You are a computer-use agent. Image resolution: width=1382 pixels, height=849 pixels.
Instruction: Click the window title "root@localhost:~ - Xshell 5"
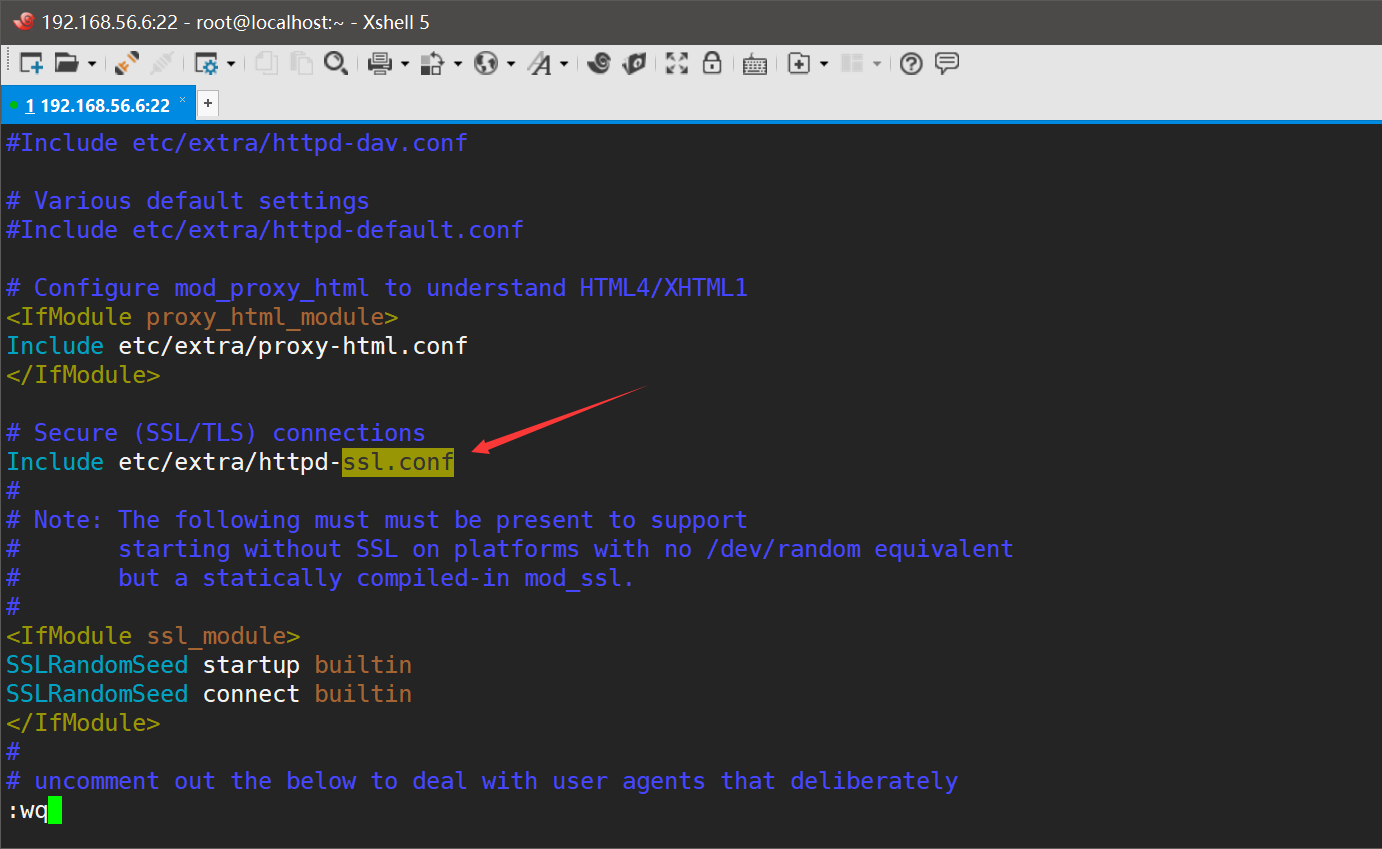(x=313, y=21)
